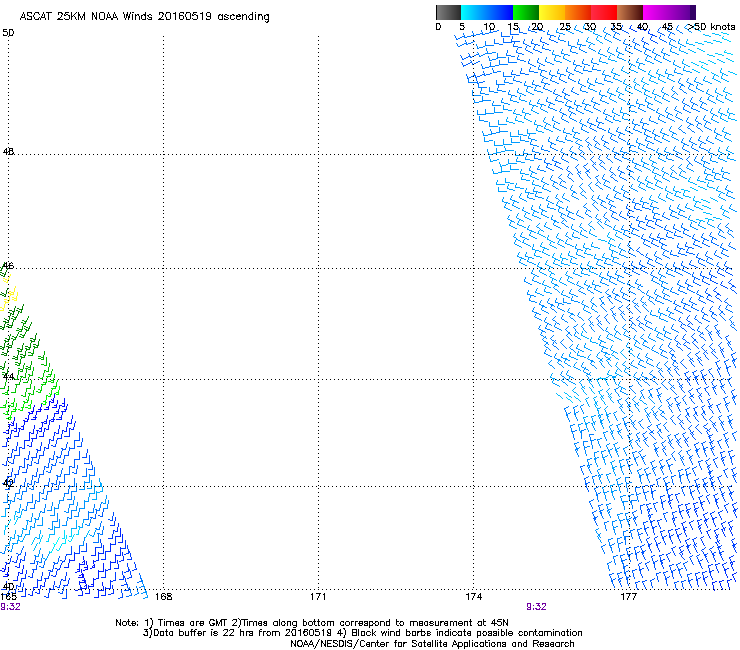The image size is (740, 650).
Task: Click the latitude axis label '44'
Action: pos(8,377)
